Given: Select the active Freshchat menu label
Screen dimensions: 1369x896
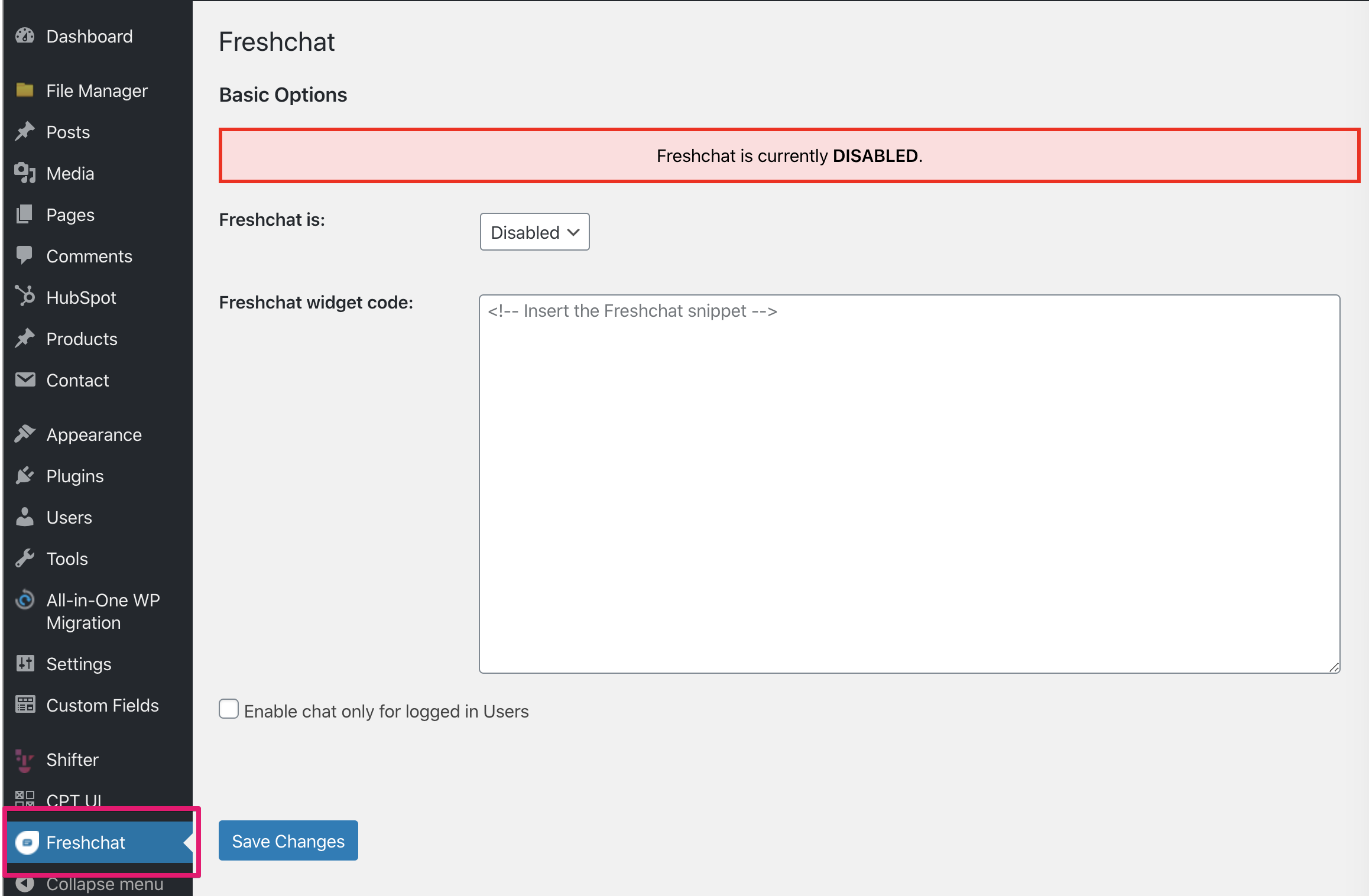Looking at the screenshot, I should point(86,842).
